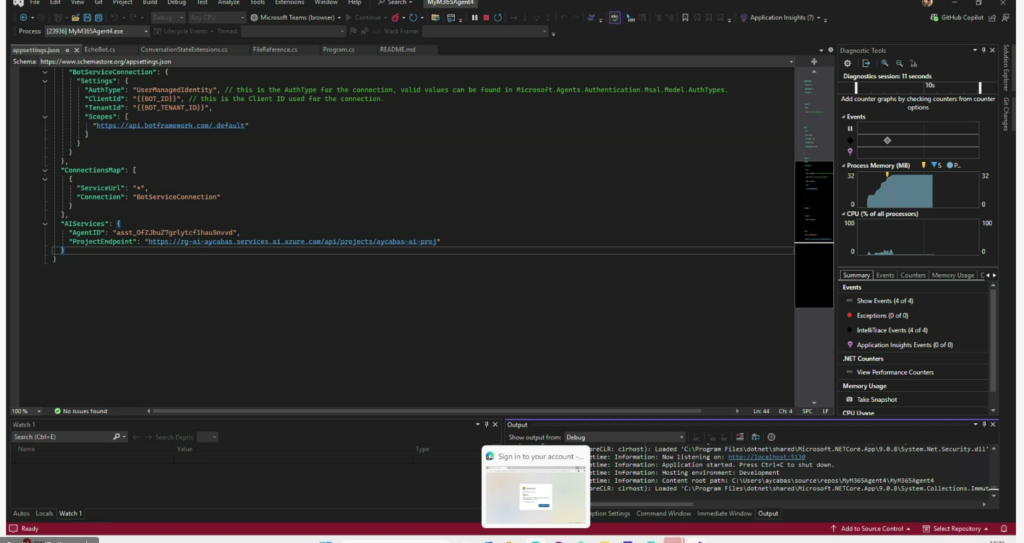The image size is (1024, 543).
Task: Open Process MyM365Agent4.exe dropdown
Action: click(97, 31)
